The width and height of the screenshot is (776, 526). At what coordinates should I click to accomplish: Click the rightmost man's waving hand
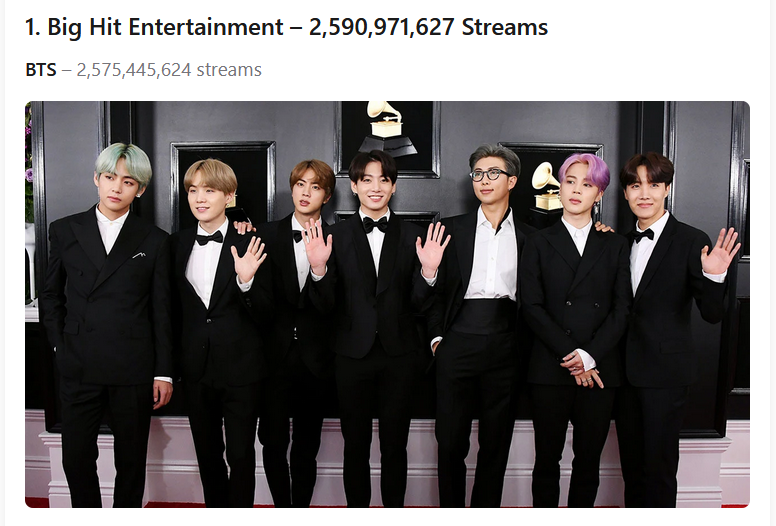coord(720,251)
